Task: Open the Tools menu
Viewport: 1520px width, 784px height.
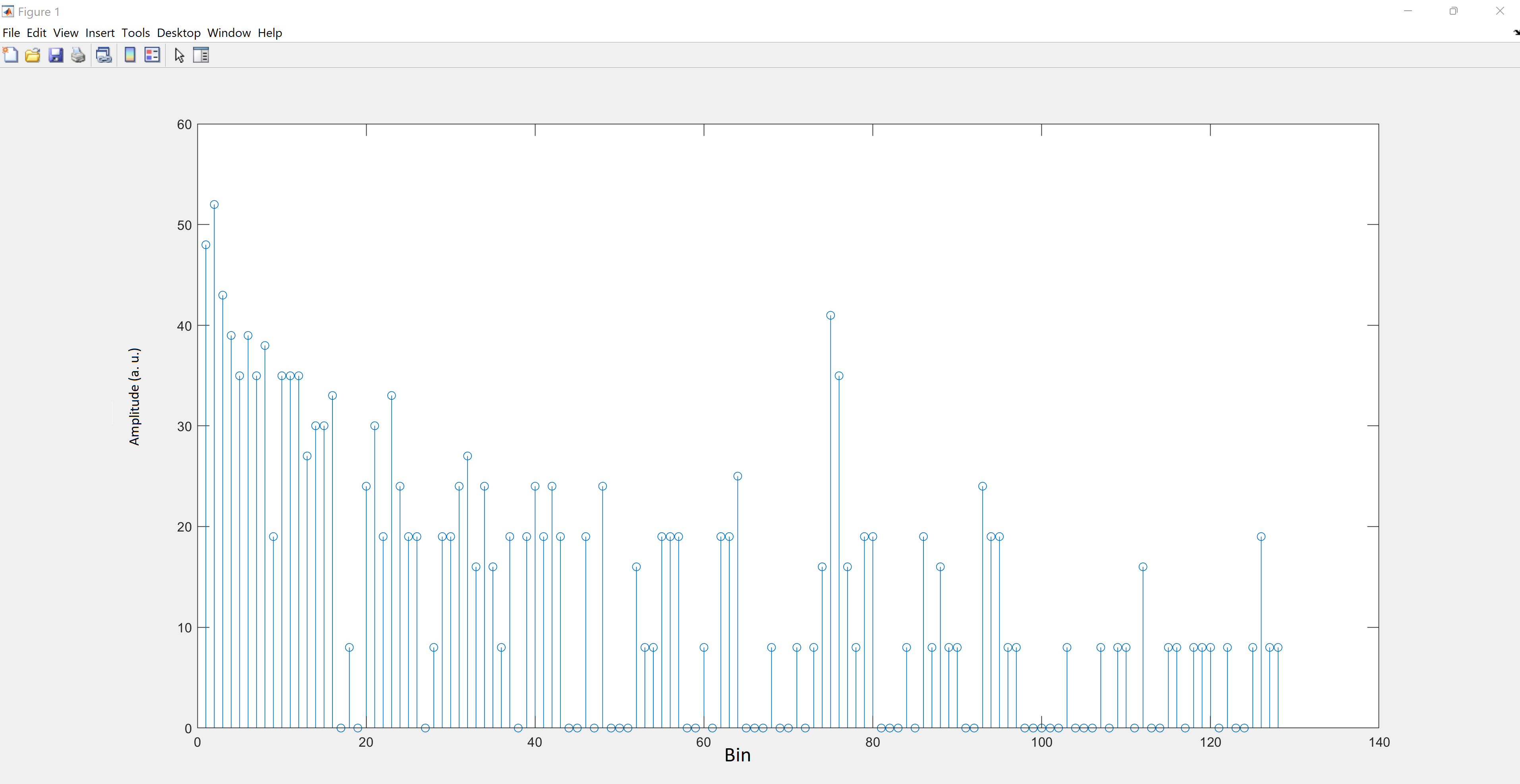Action: 136,33
